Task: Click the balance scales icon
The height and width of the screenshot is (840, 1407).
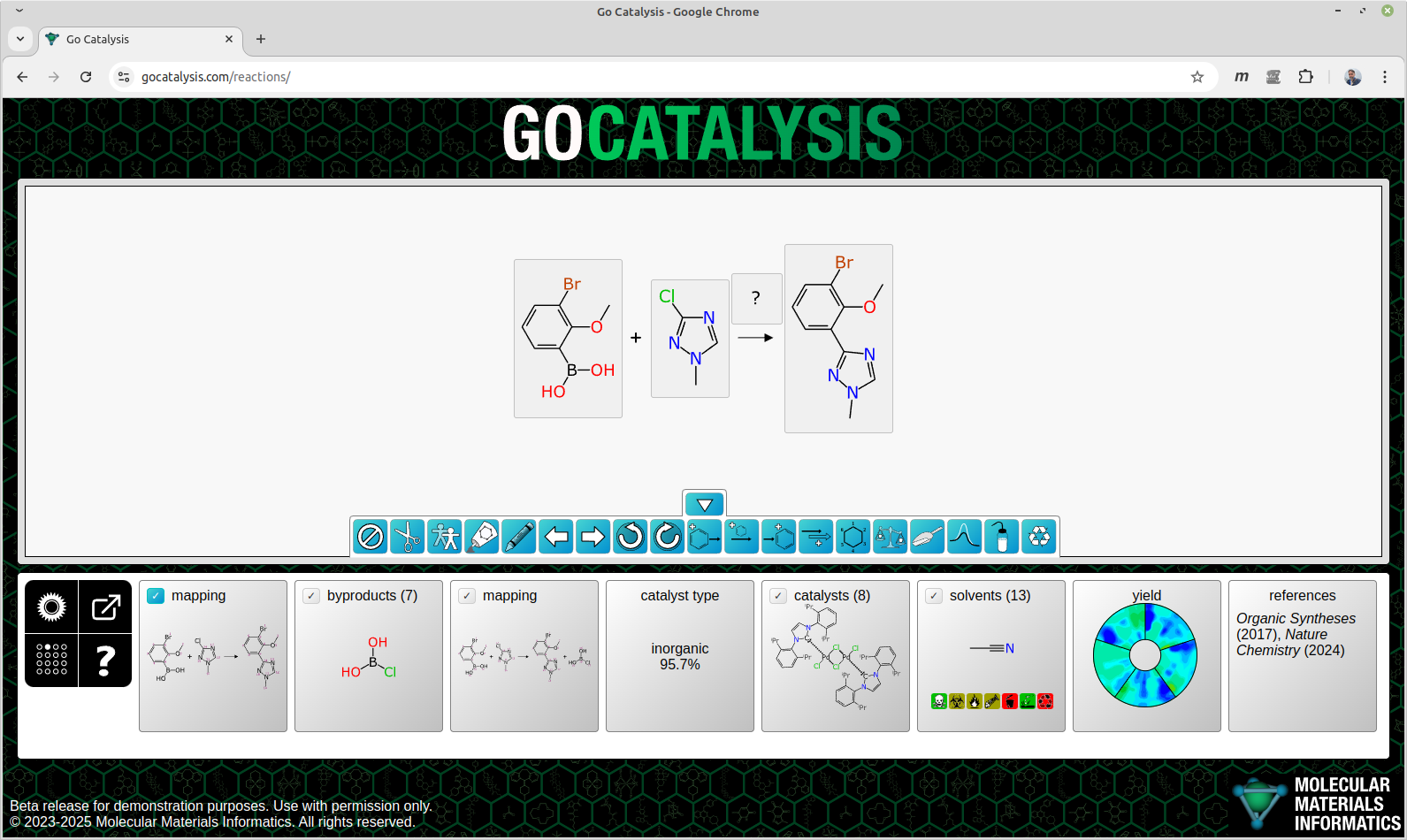Action: pos(891,537)
